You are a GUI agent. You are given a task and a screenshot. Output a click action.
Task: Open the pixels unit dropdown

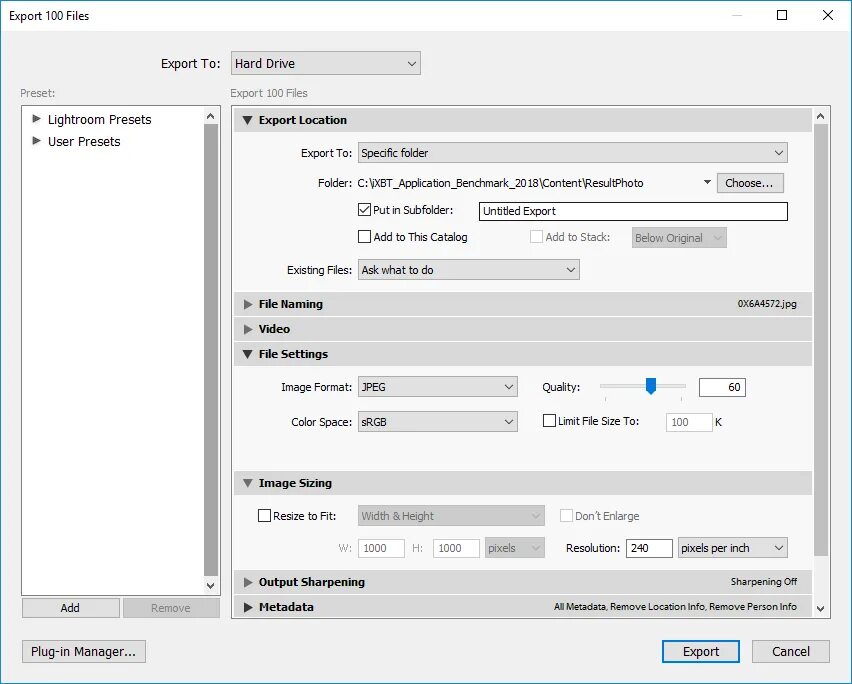point(515,548)
